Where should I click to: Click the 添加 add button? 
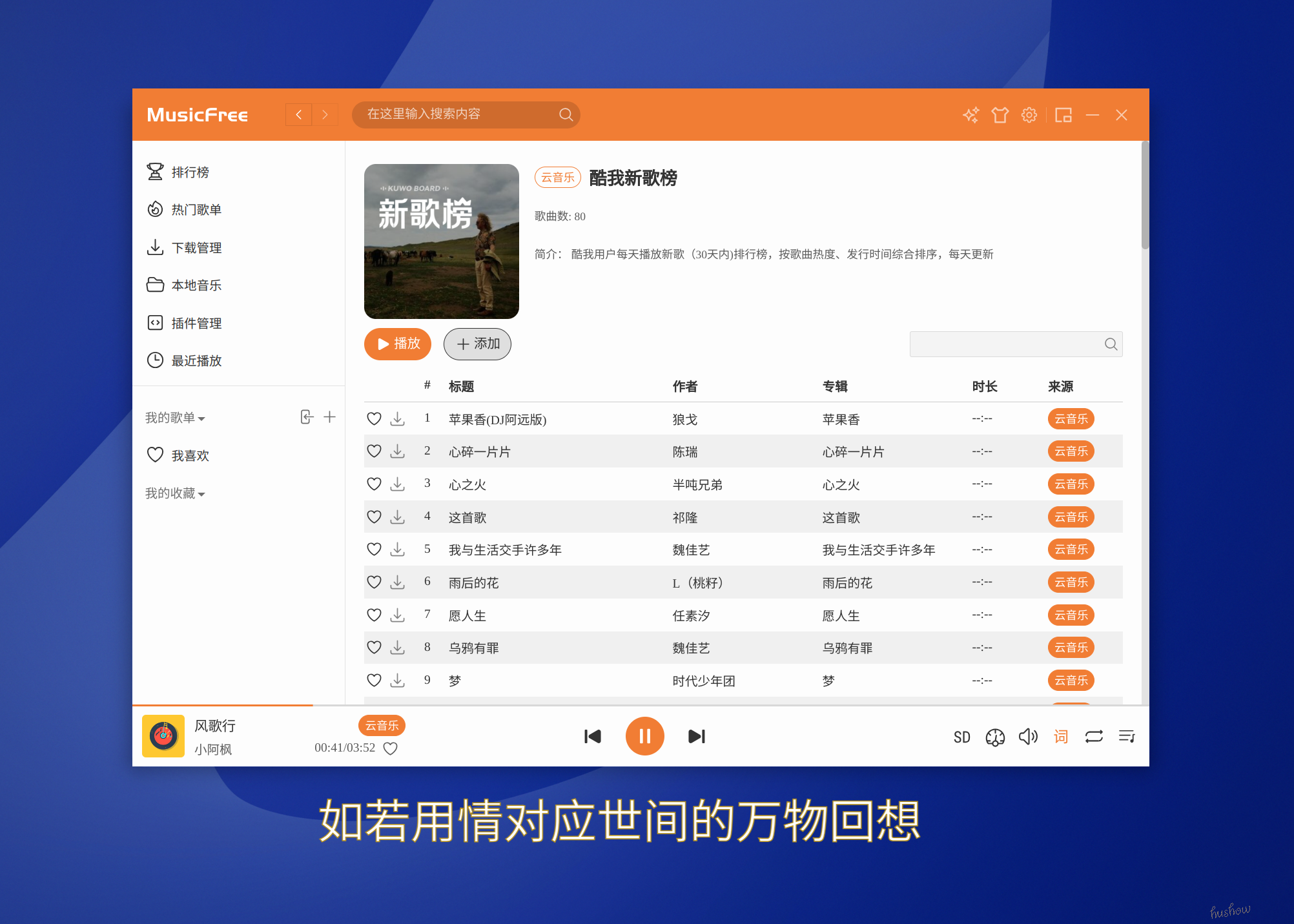[x=477, y=344]
